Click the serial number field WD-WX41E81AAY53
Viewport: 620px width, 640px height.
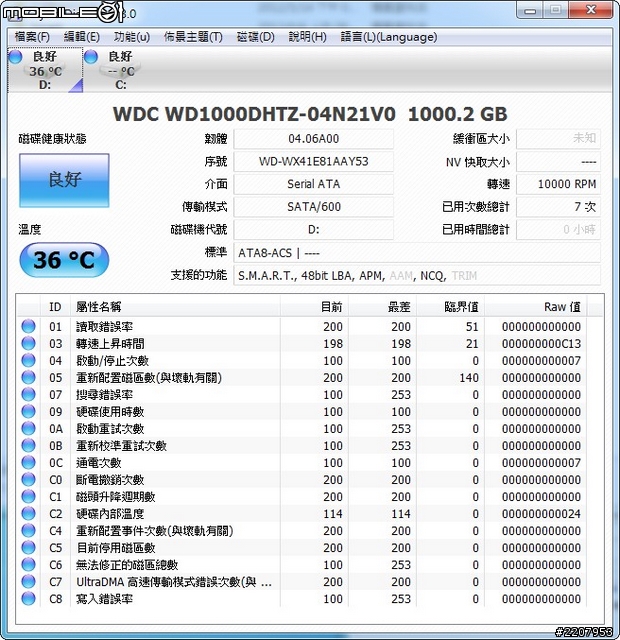tap(313, 162)
